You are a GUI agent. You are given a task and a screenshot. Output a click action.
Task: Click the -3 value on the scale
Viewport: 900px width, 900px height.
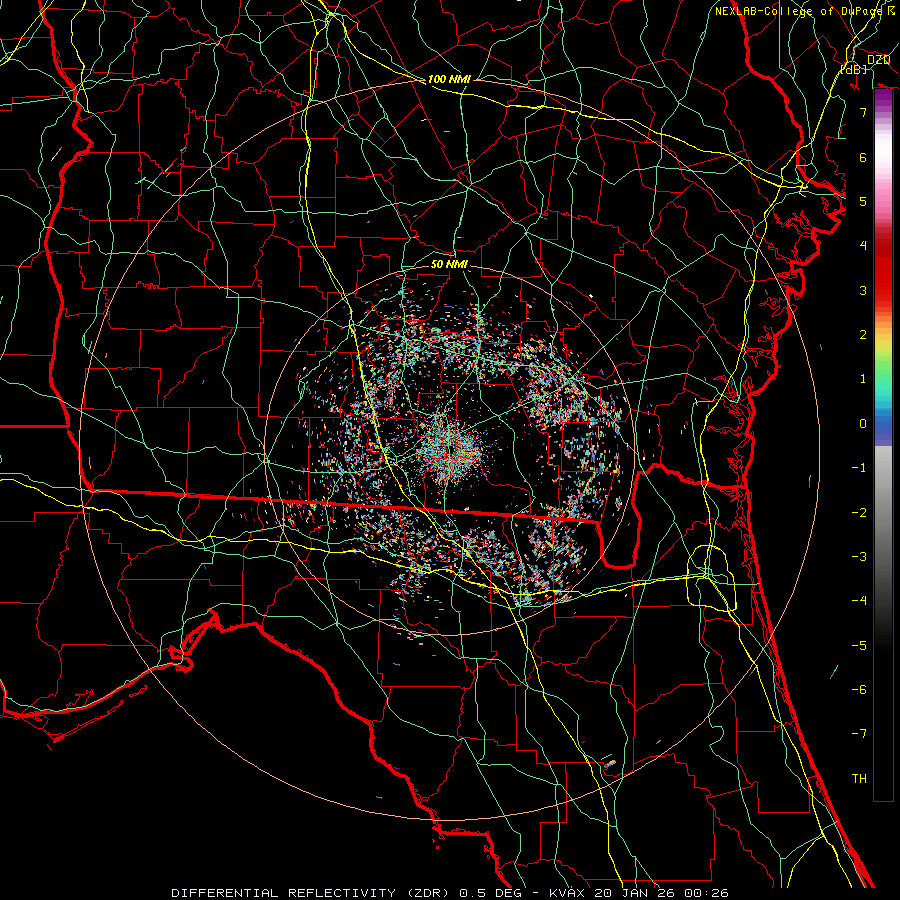[x=859, y=557]
